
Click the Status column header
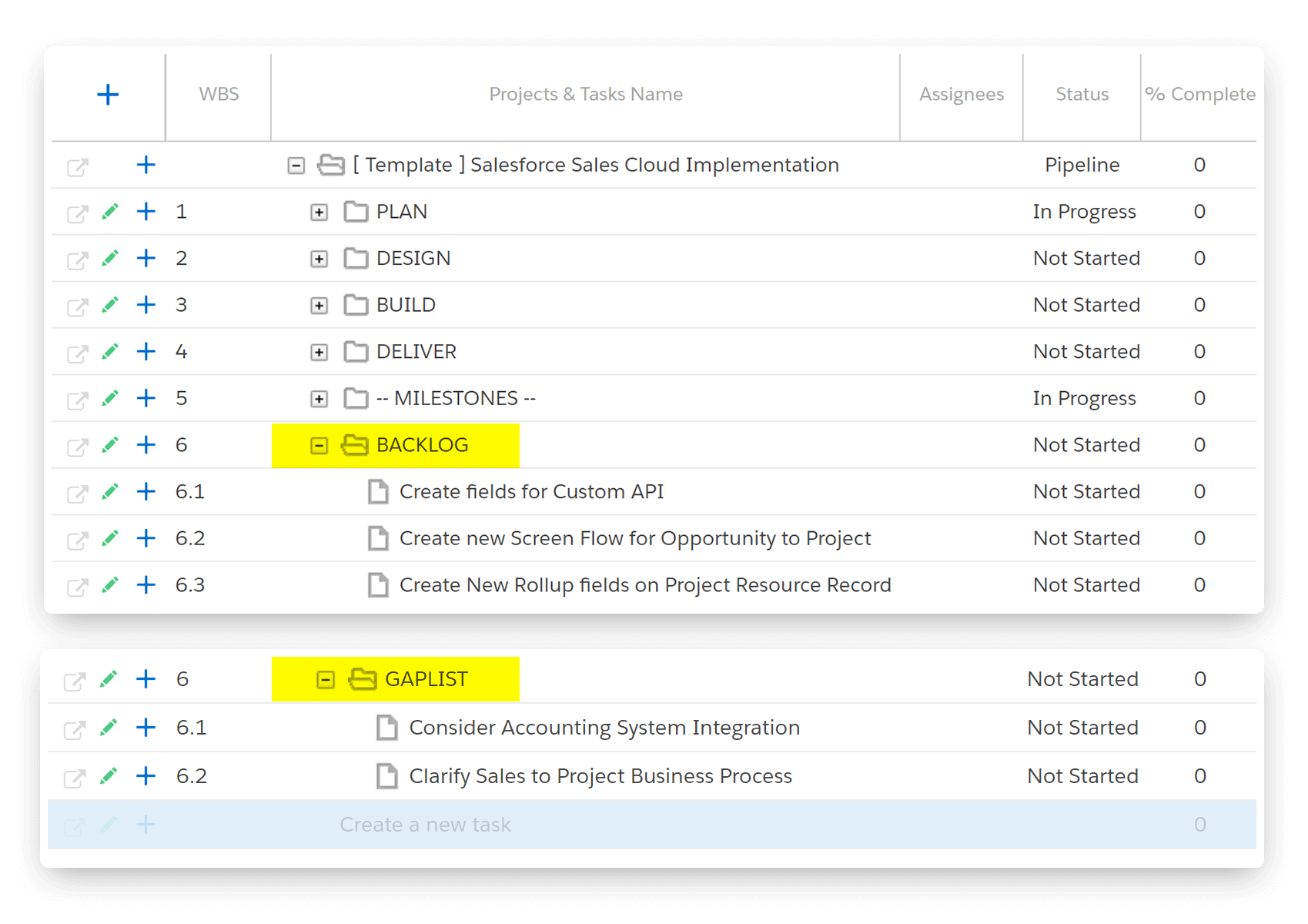1082,95
